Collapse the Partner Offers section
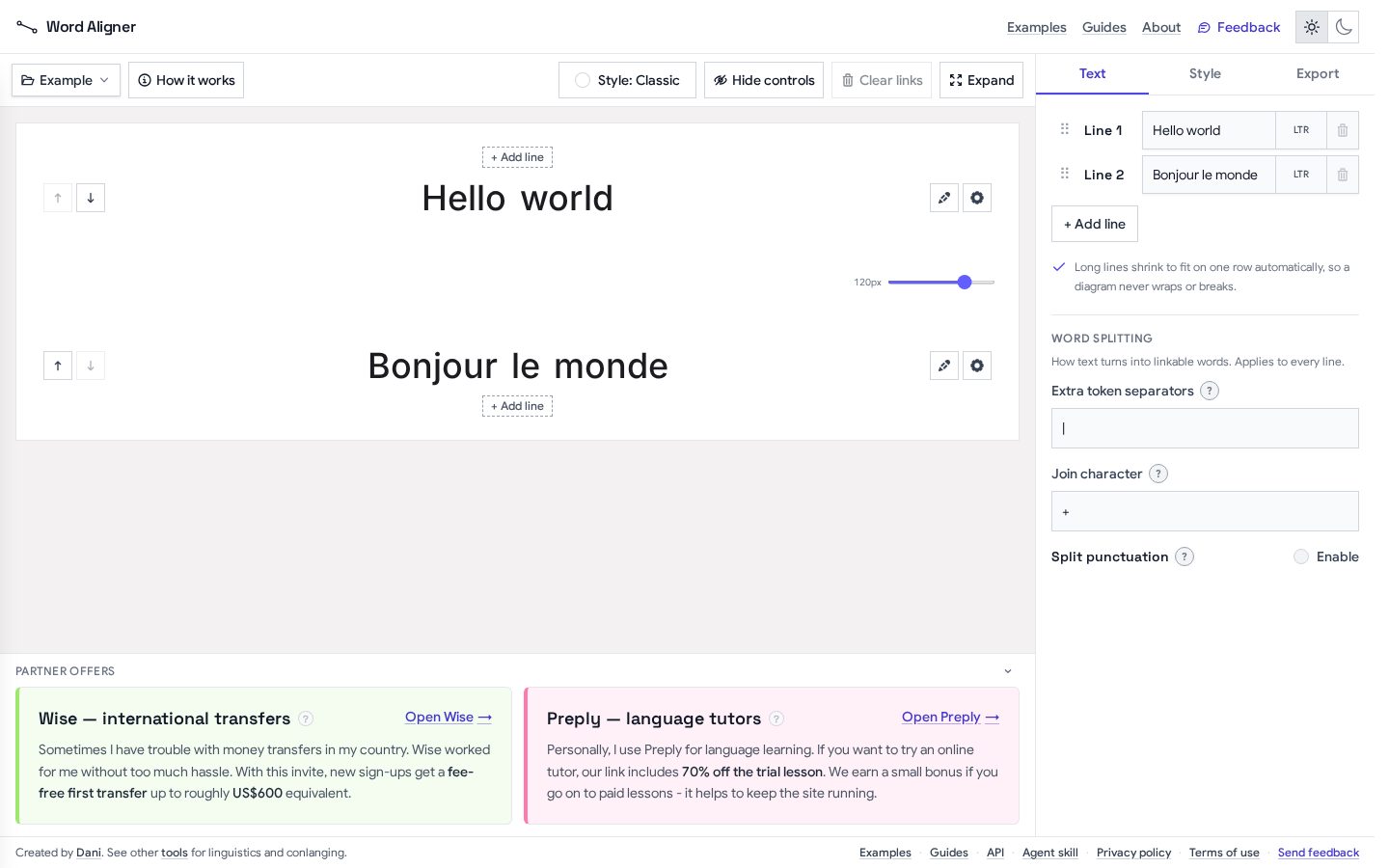 point(1008,671)
